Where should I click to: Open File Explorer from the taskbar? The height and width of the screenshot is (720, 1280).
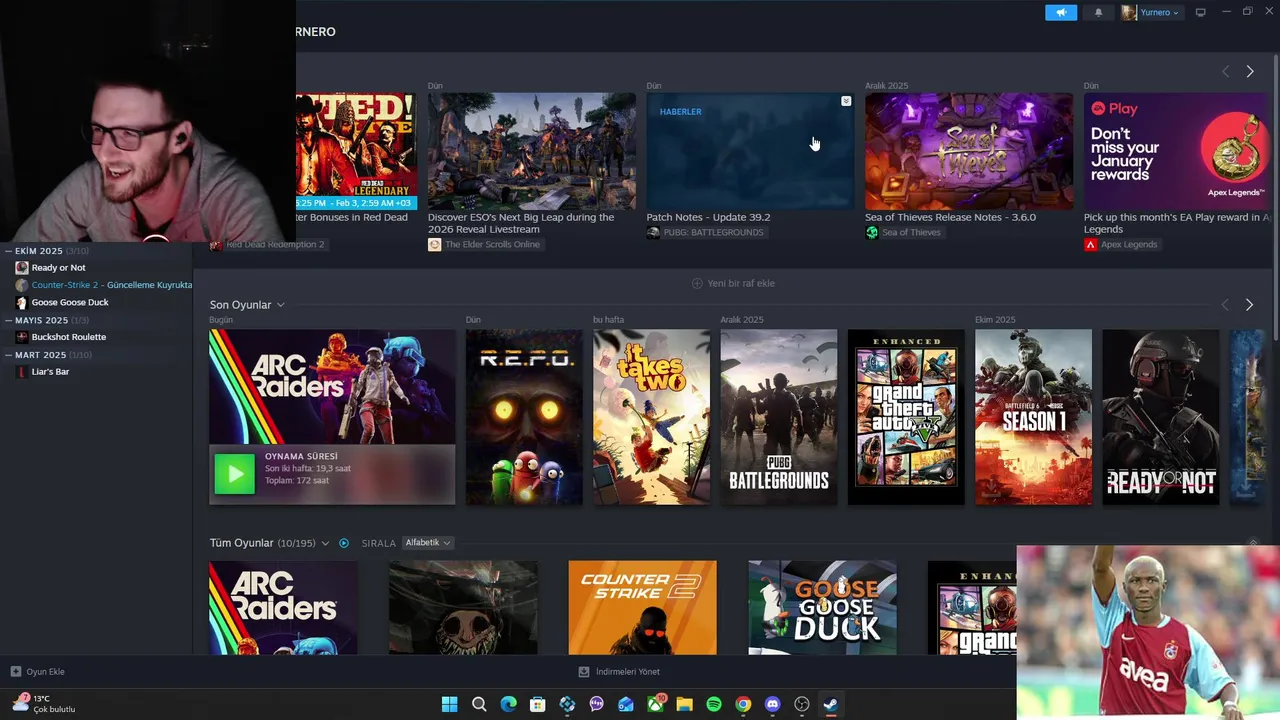pyautogui.click(x=684, y=704)
